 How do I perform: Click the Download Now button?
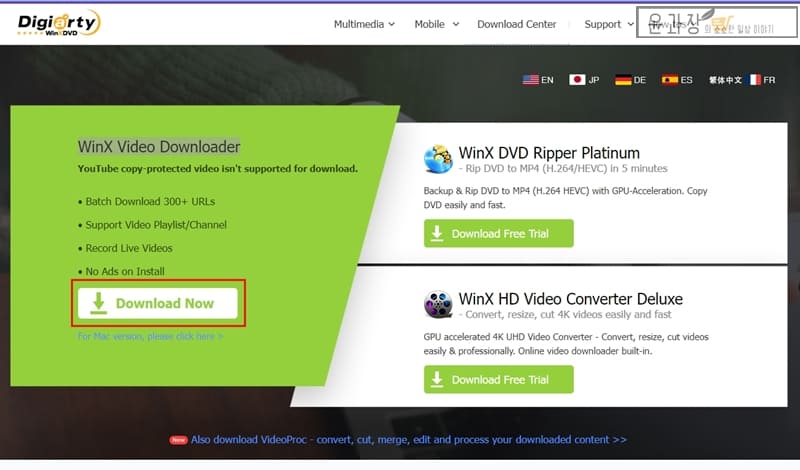(158, 303)
